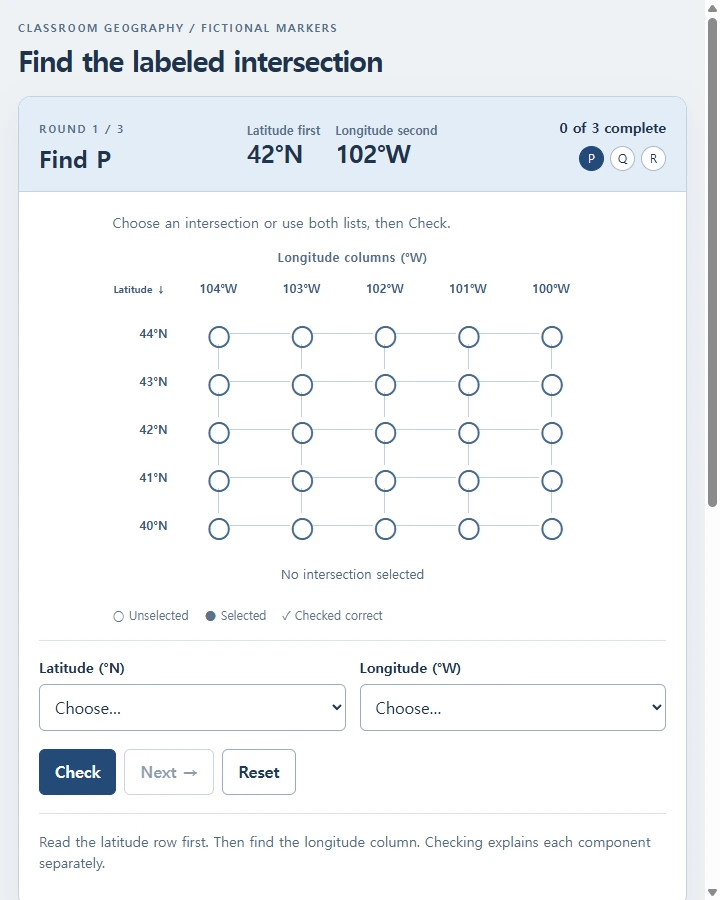Select intersection at 42°N, 100°W
The height and width of the screenshot is (900, 720).
[x=552, y=433]
